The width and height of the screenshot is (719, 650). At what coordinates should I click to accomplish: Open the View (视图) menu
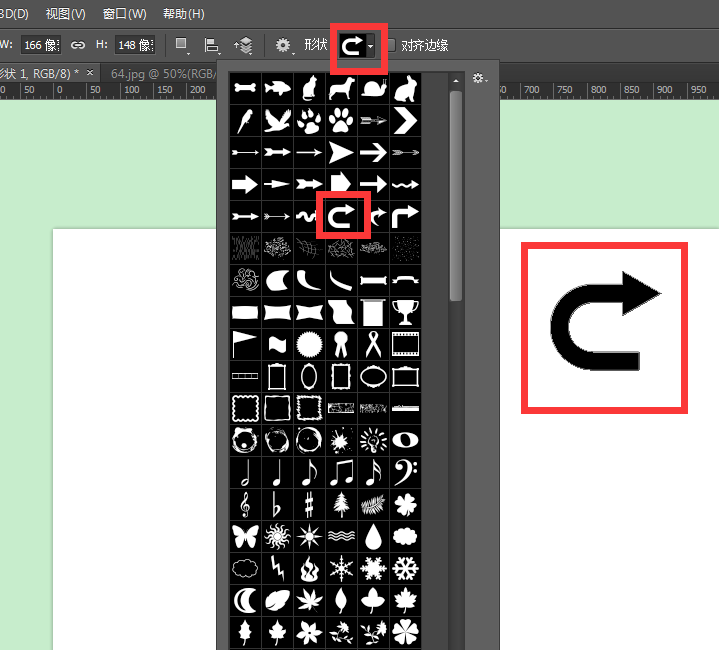pyautogui.click(x=66, y=14)
